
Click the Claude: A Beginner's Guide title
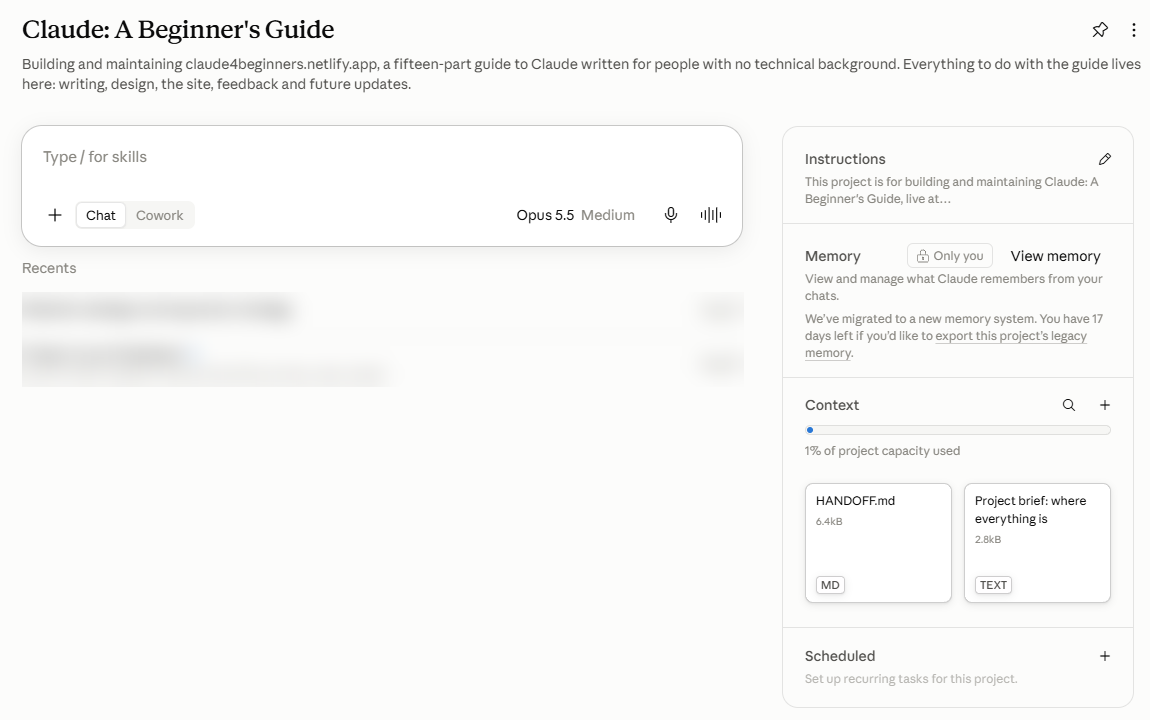(177, 29)
